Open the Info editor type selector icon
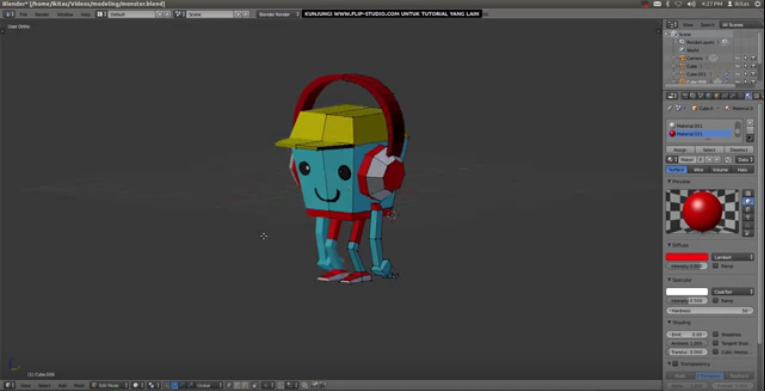This screenshot has height=391, width=765. click(x=9, y=14)
